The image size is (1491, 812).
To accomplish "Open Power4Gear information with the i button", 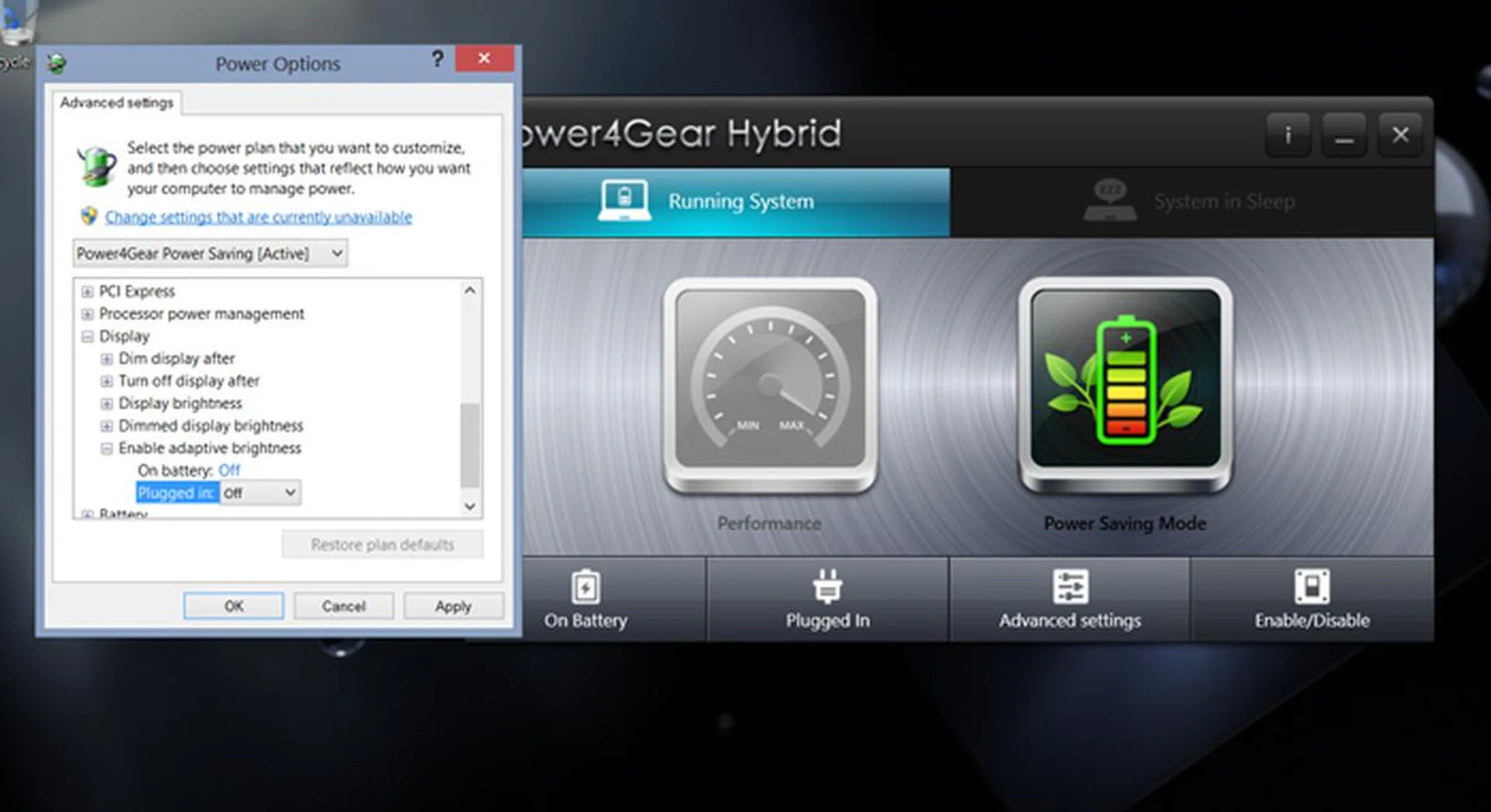I will point(1288,135).
